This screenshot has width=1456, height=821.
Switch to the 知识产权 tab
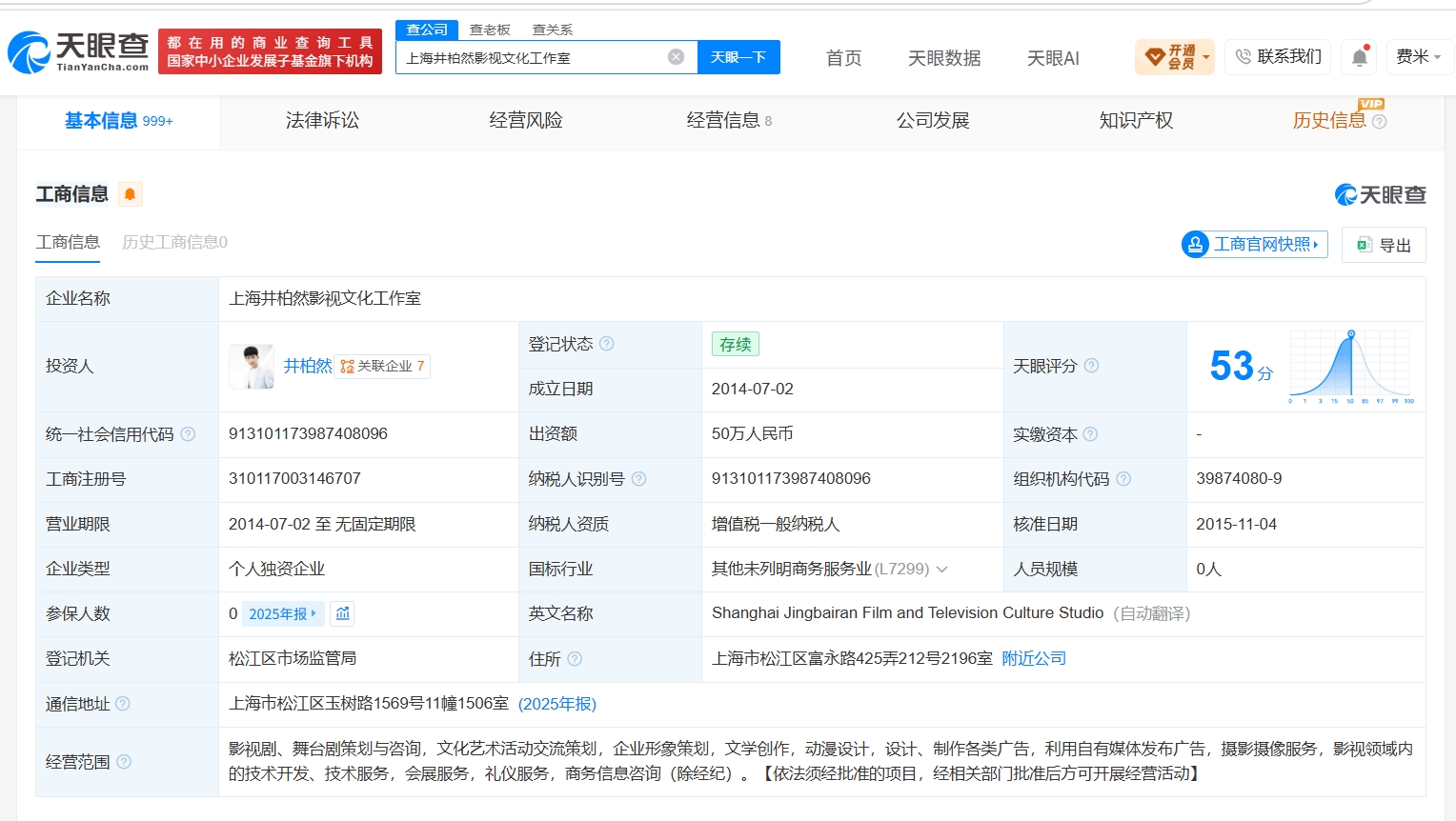pyautogui.click(x=1136, y=121)
